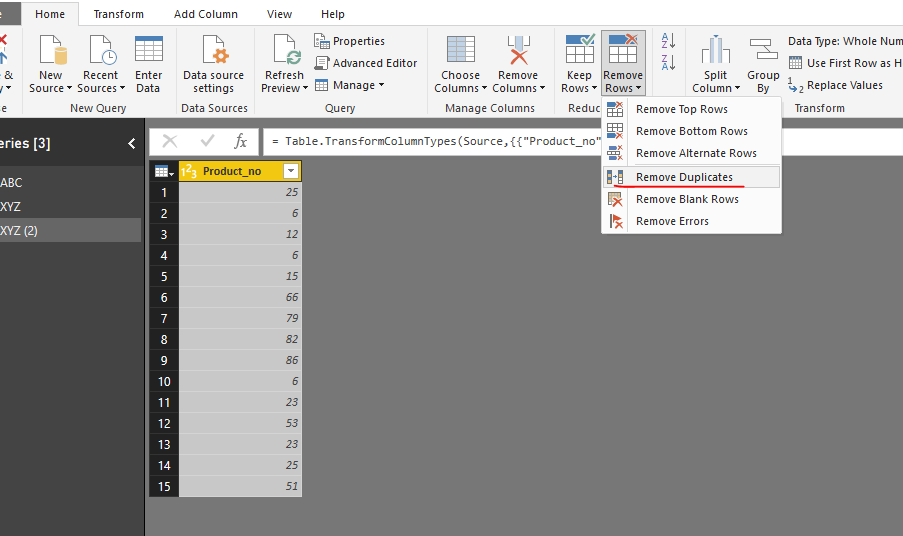Select Remove Top Rows

(x=692, y=109)
